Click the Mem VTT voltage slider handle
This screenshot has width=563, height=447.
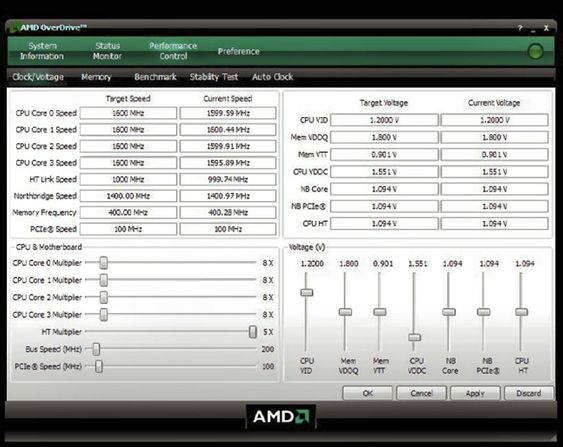[x=380, y=312]
